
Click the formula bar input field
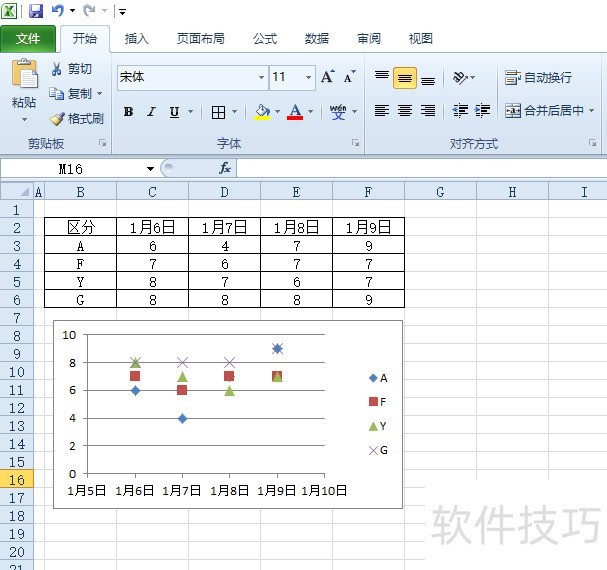coord(421,168)
